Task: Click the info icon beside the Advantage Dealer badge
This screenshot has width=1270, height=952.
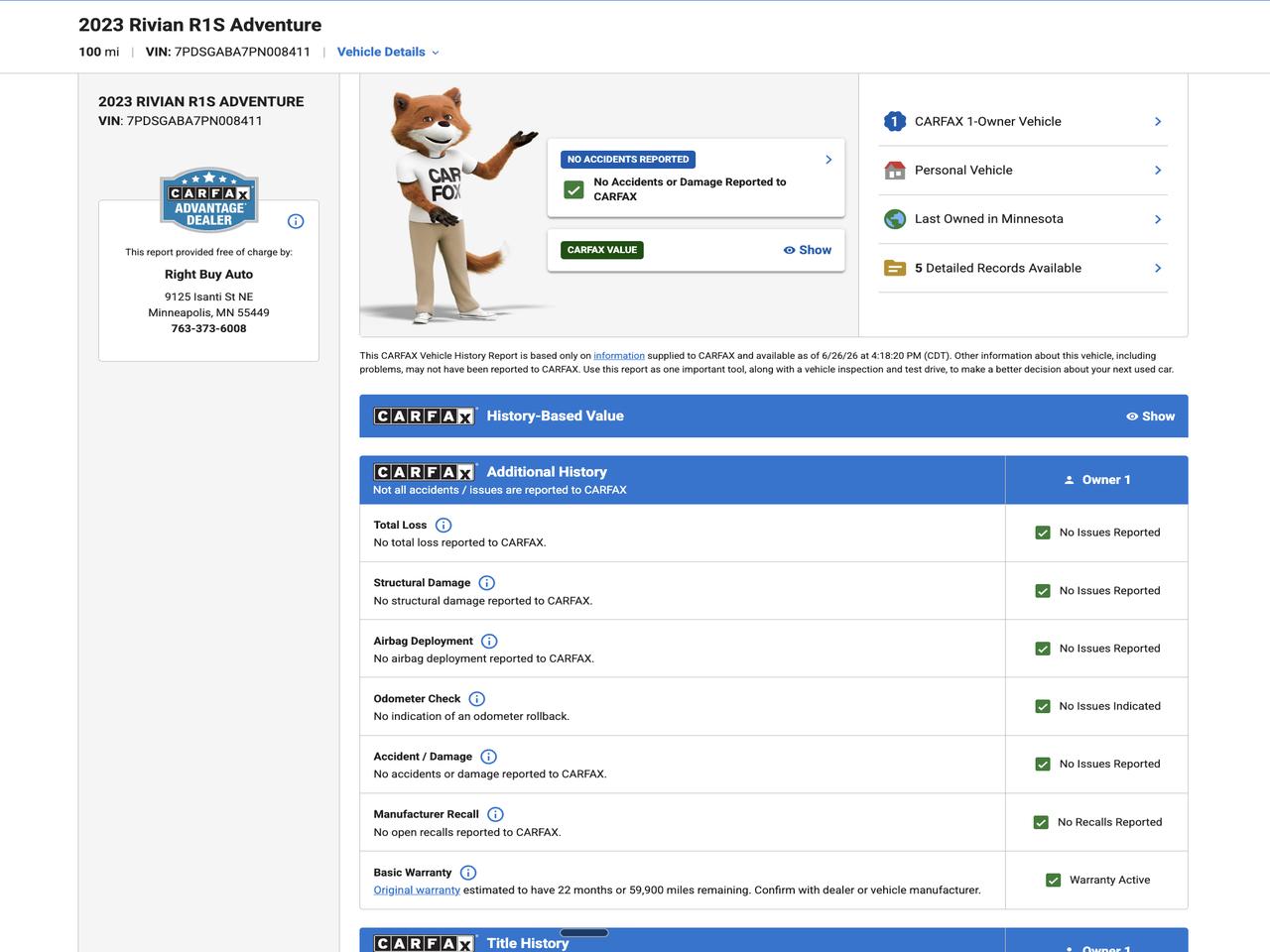Action: [x=296, y=221]
